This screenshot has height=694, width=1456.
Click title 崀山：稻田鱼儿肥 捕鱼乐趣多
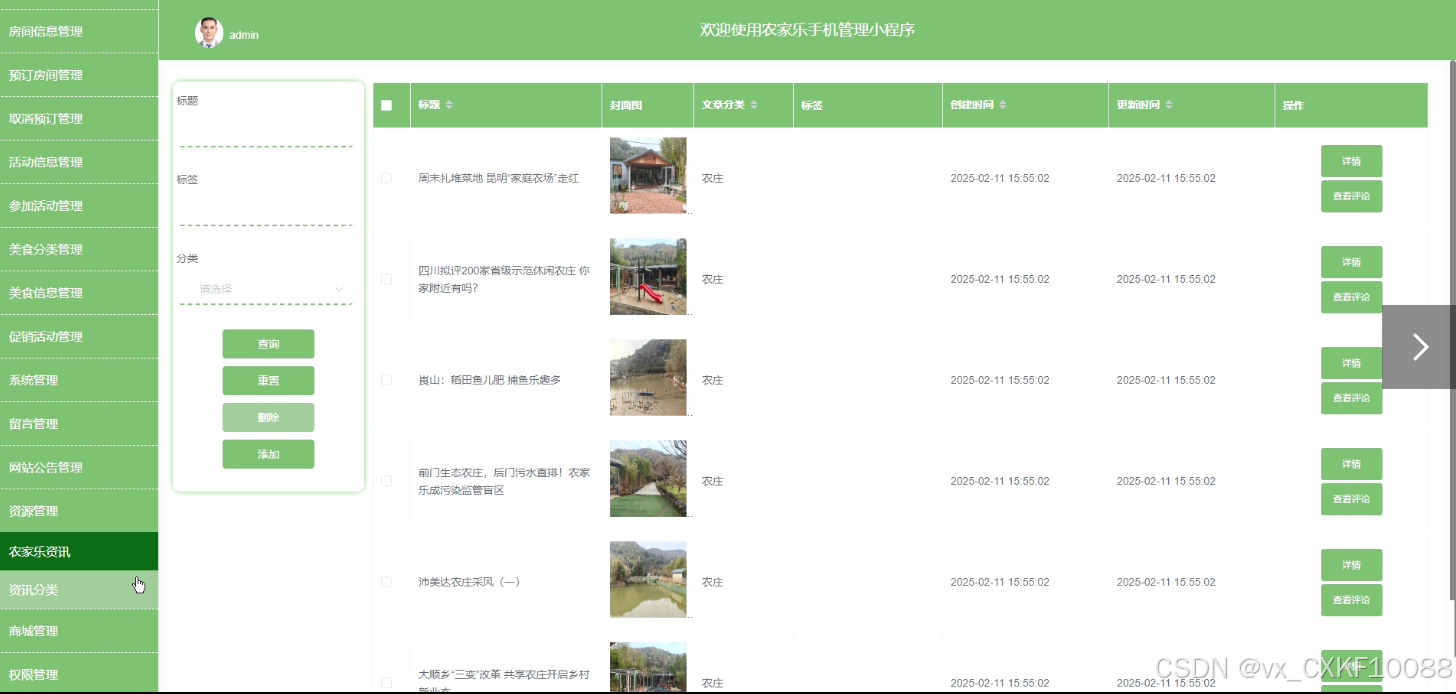489,380
